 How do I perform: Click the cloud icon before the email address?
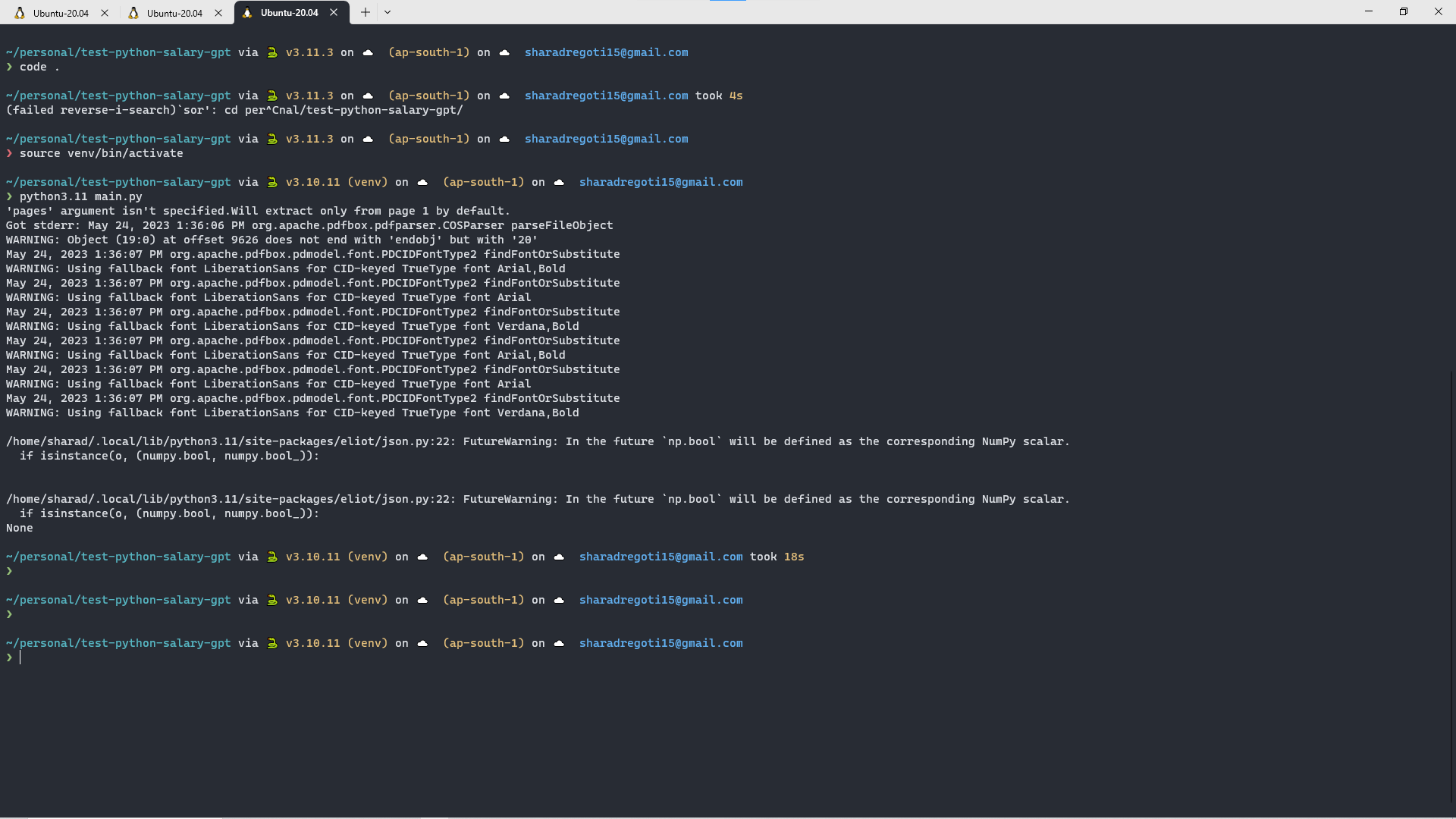tap(504, 52)
